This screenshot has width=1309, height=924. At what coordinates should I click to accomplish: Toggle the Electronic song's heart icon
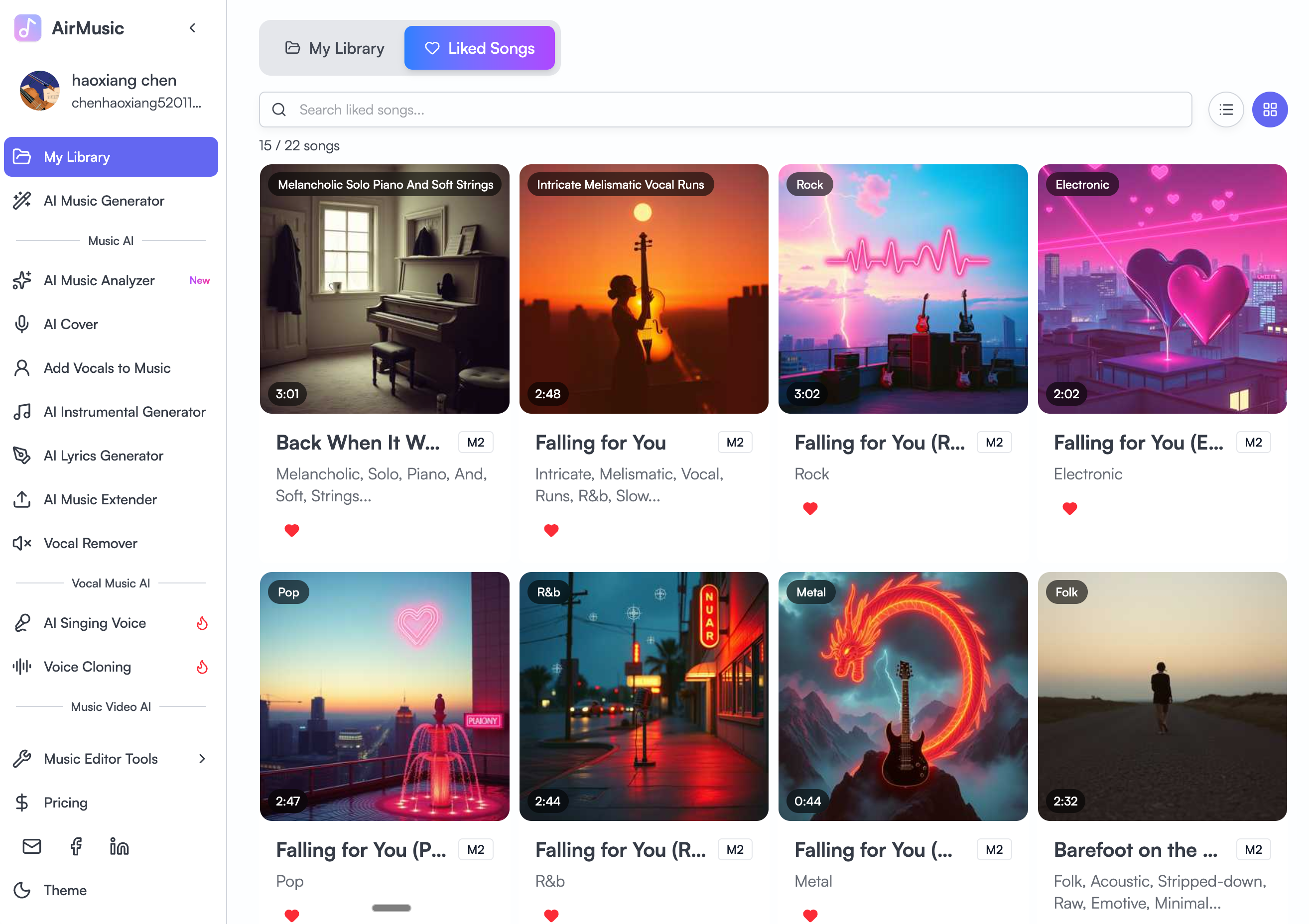click(1069, 508)
